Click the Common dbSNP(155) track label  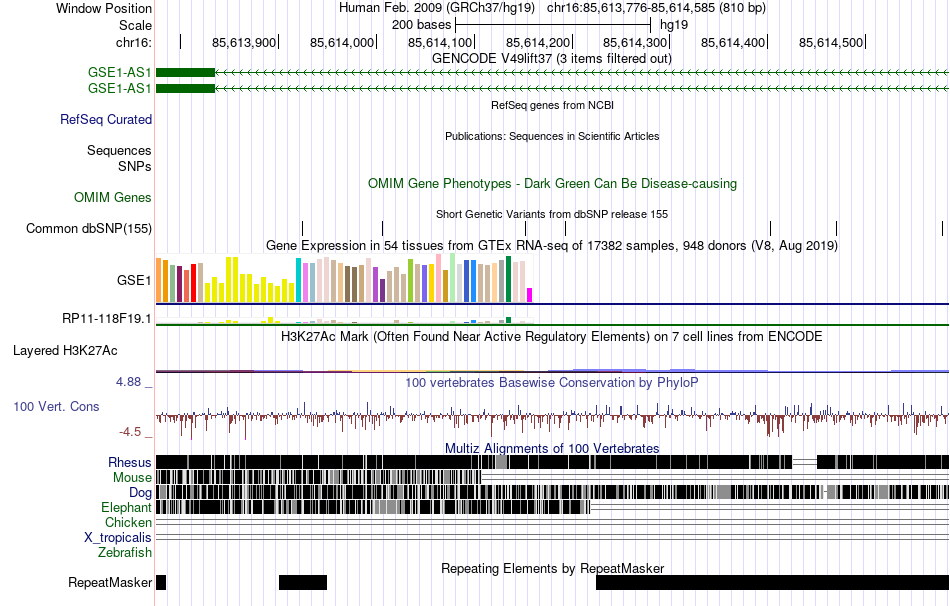pos(88,228)
